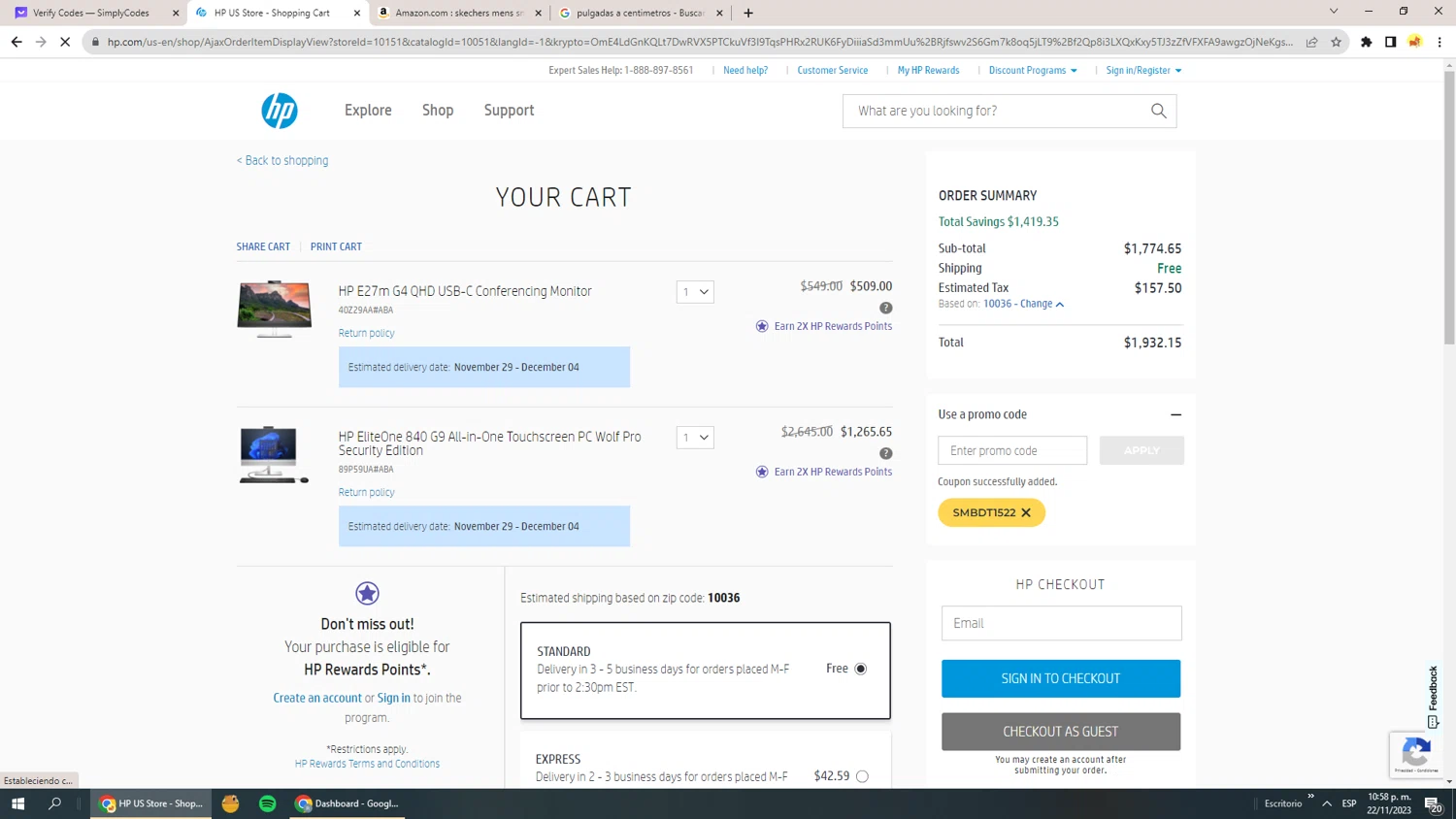Open the browser extensions puzzle icon
1456x819 pixels.
1367,42
